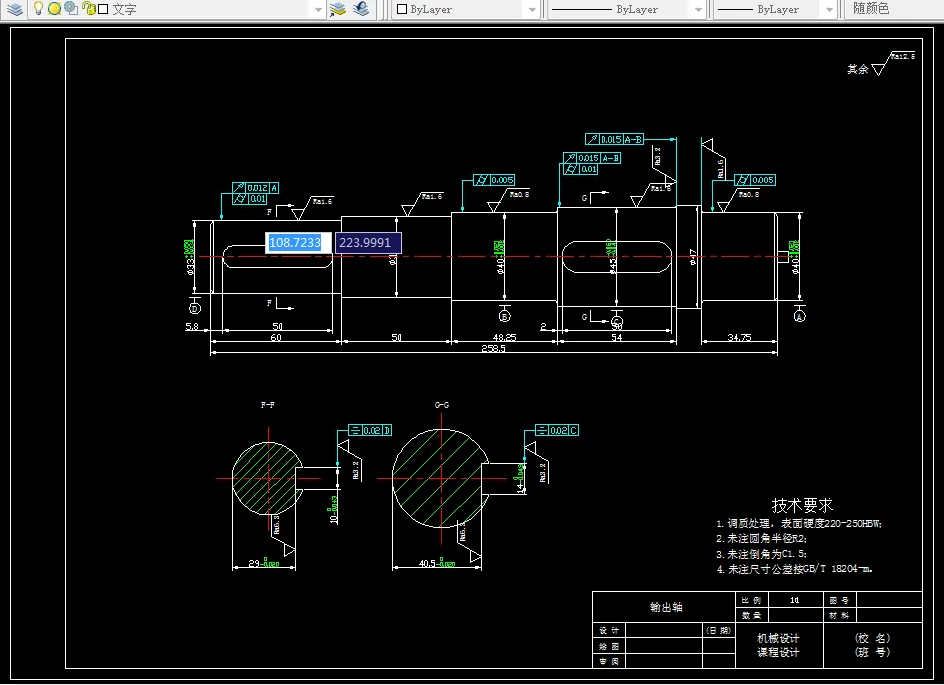Select the G-G section view label
Viewport: 944px width, 685px height.
(442, 405)
